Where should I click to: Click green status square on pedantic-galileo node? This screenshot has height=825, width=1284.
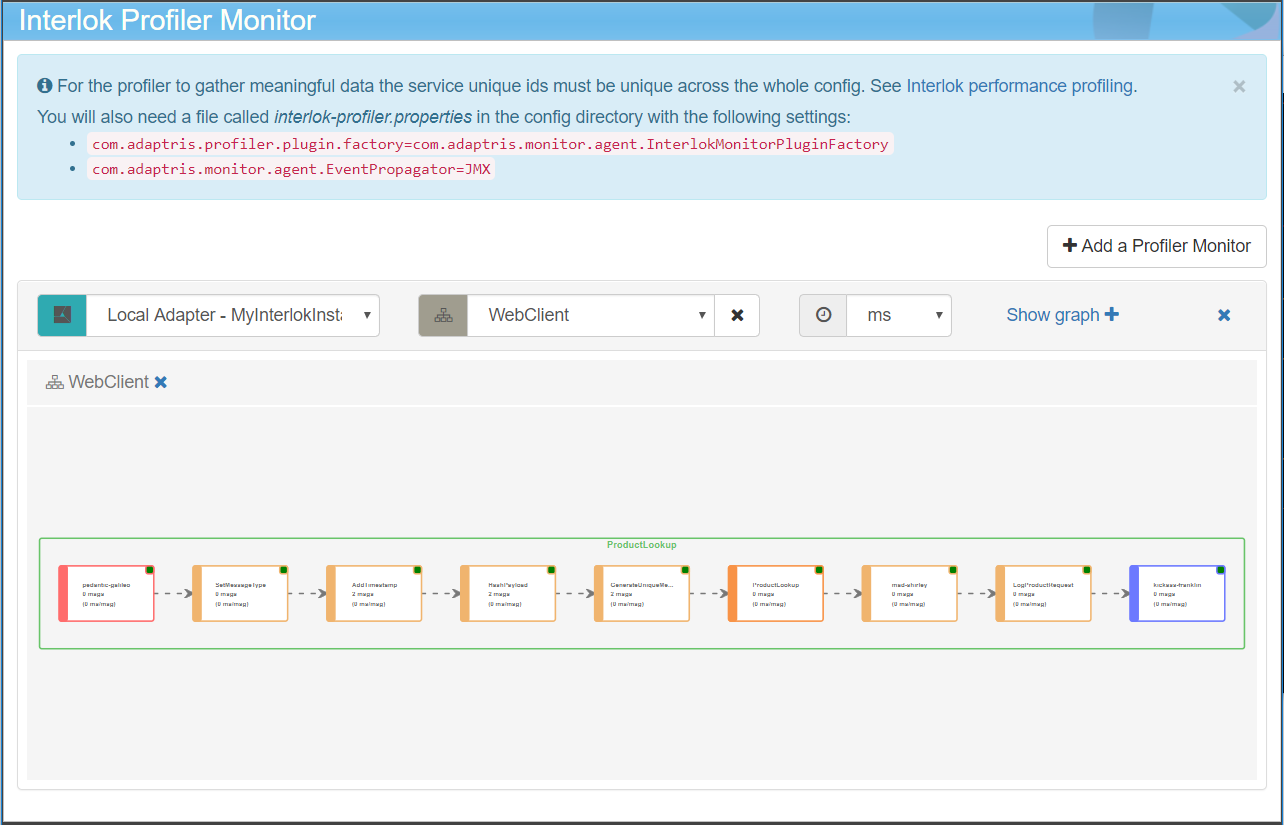click(x=150, y=570)
